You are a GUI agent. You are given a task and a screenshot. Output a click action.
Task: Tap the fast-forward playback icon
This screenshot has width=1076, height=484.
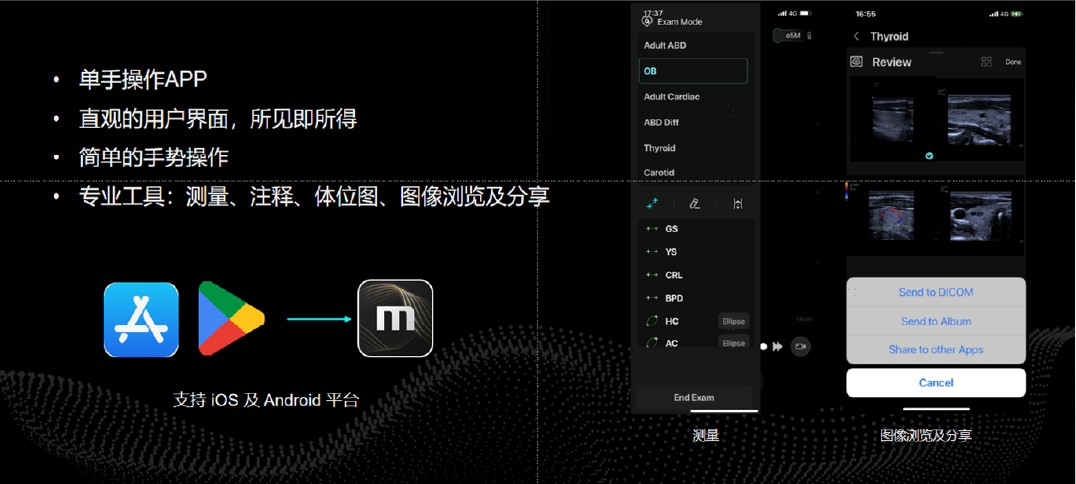[x=777, y=346]
